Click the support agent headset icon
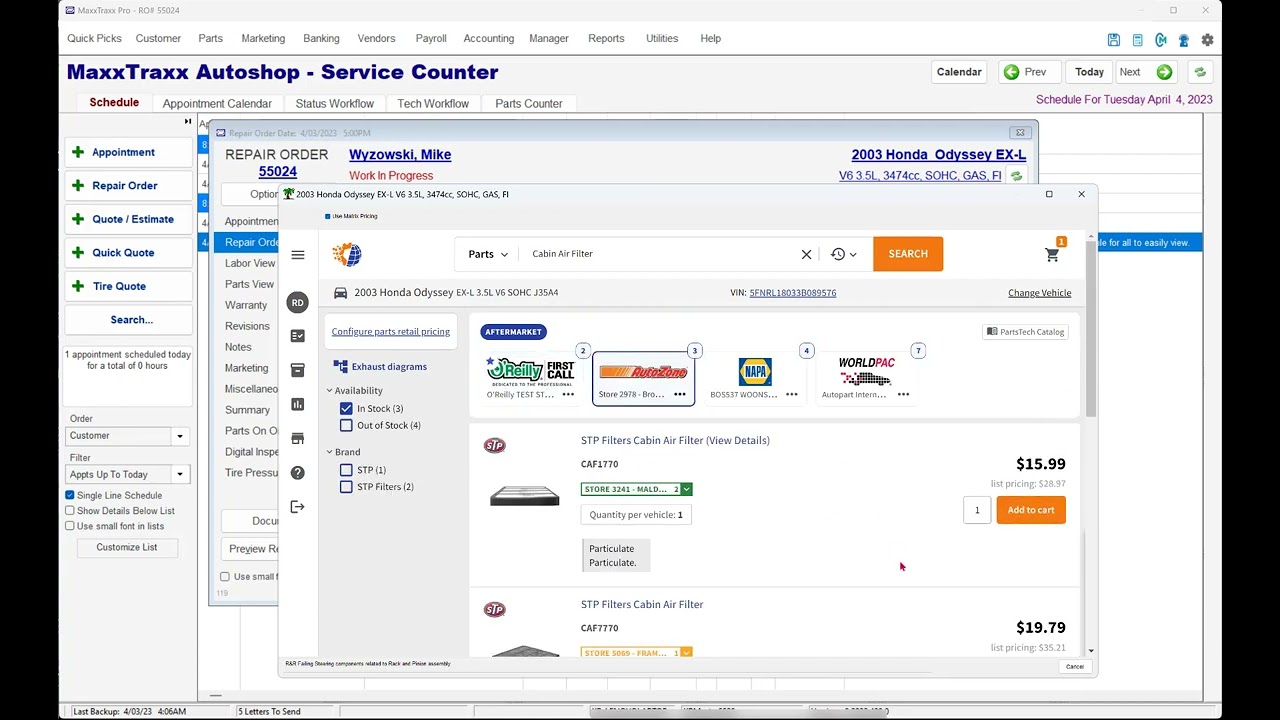This screenshot has width=1280, height=720. click(x=1184, y=40)
